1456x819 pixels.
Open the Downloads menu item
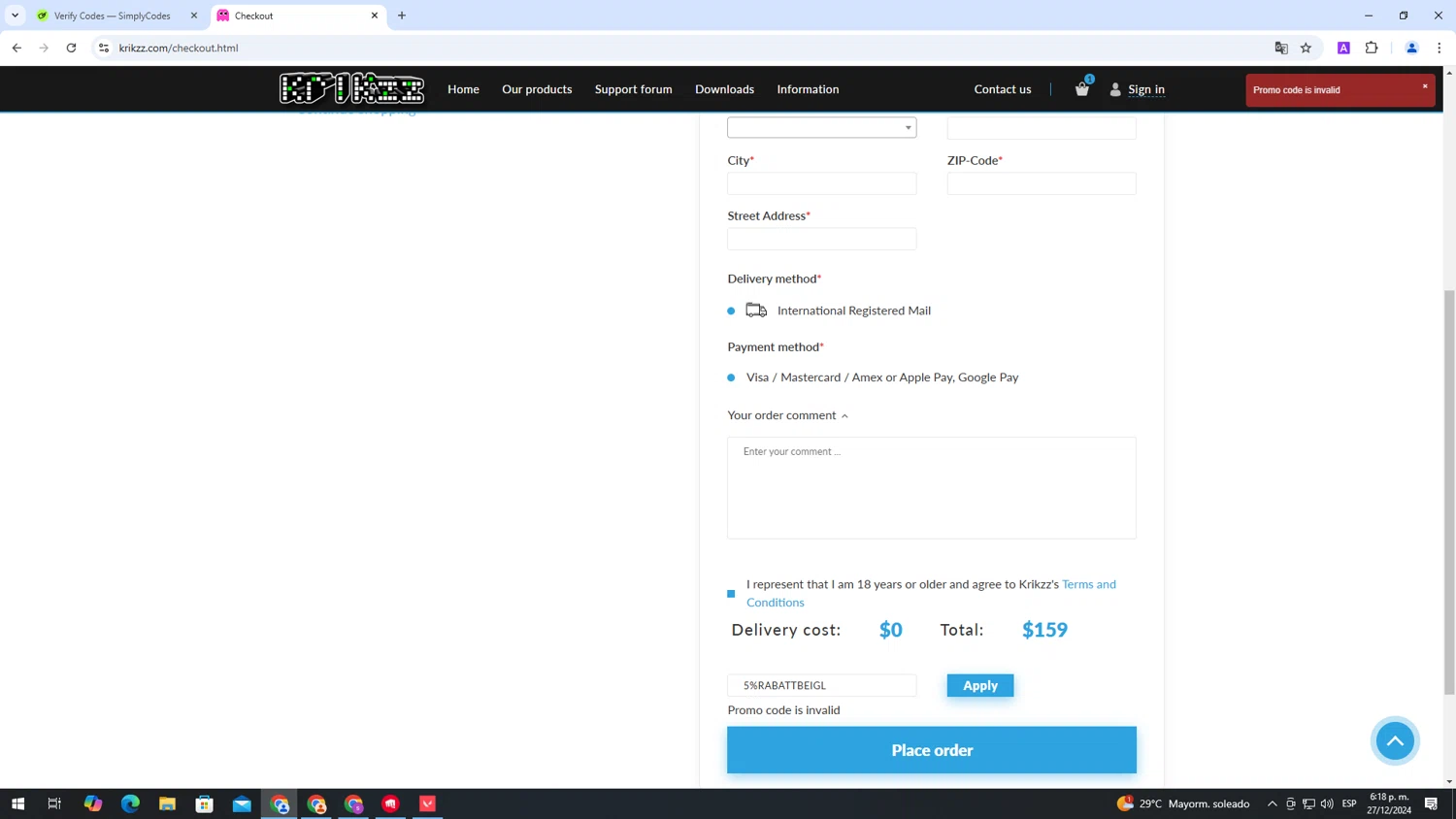tap(724, 89)
